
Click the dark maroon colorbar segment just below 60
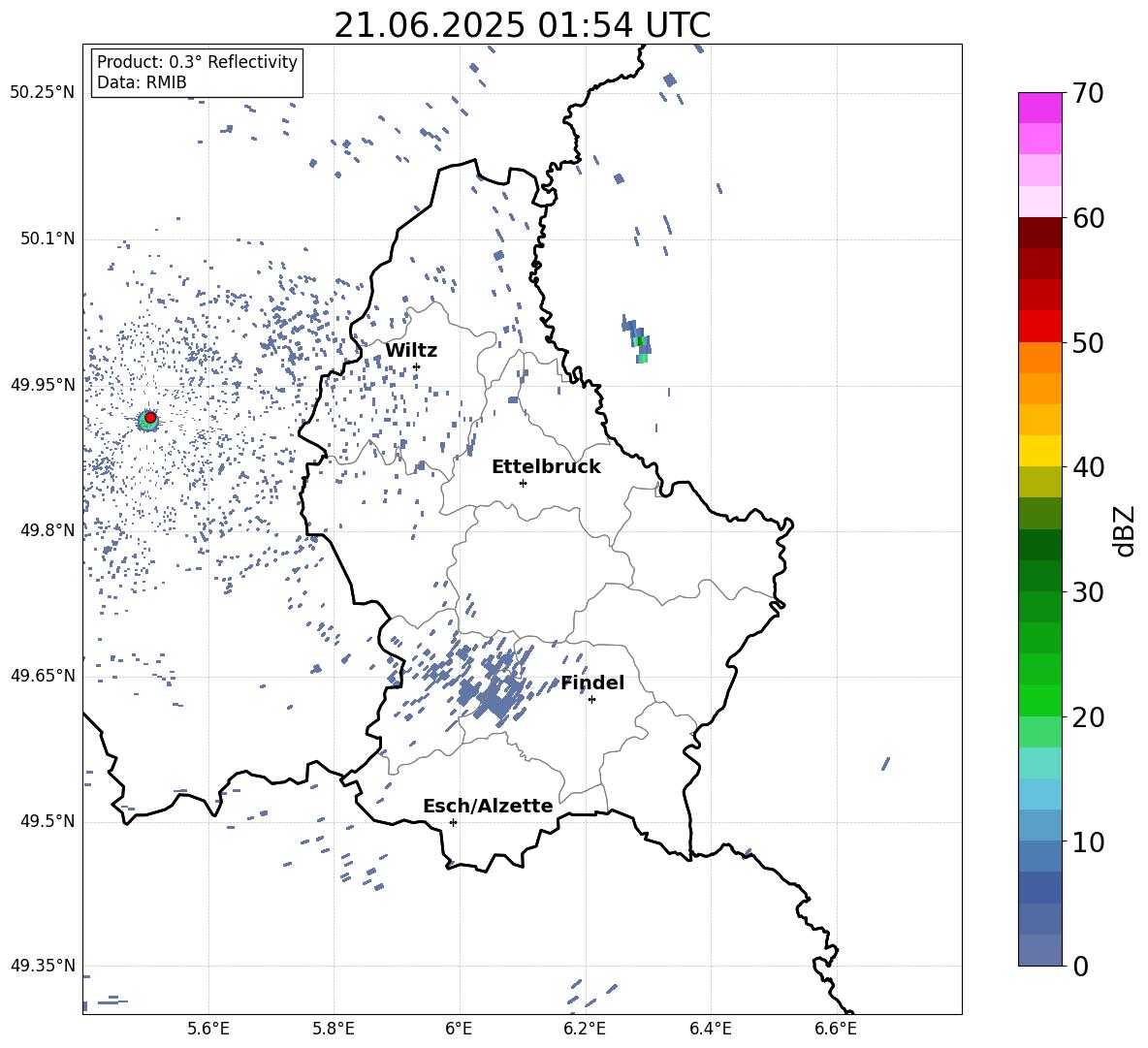[1039, 233]
